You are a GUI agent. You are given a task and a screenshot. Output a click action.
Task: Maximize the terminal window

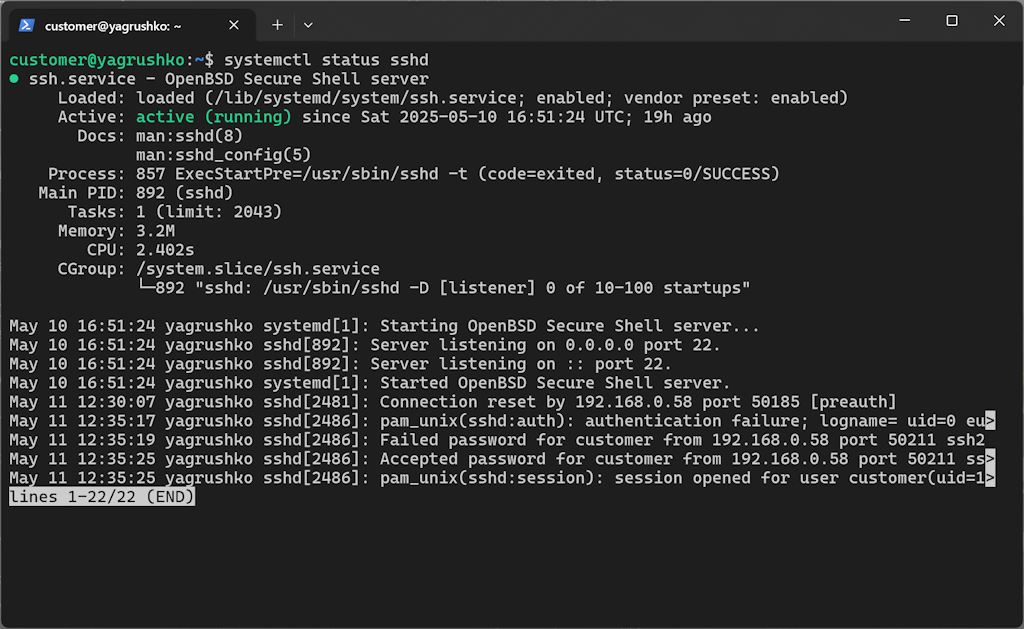point(952,21)
